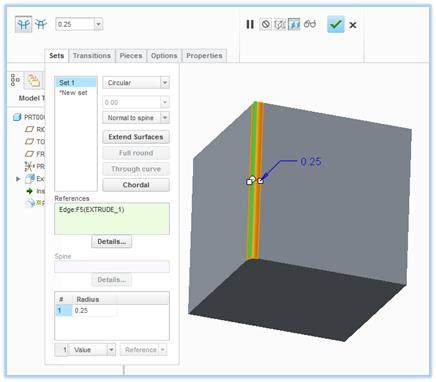Click the Extend Surfaces button
The image size is (436, 382).
click(x=136, y=137)
